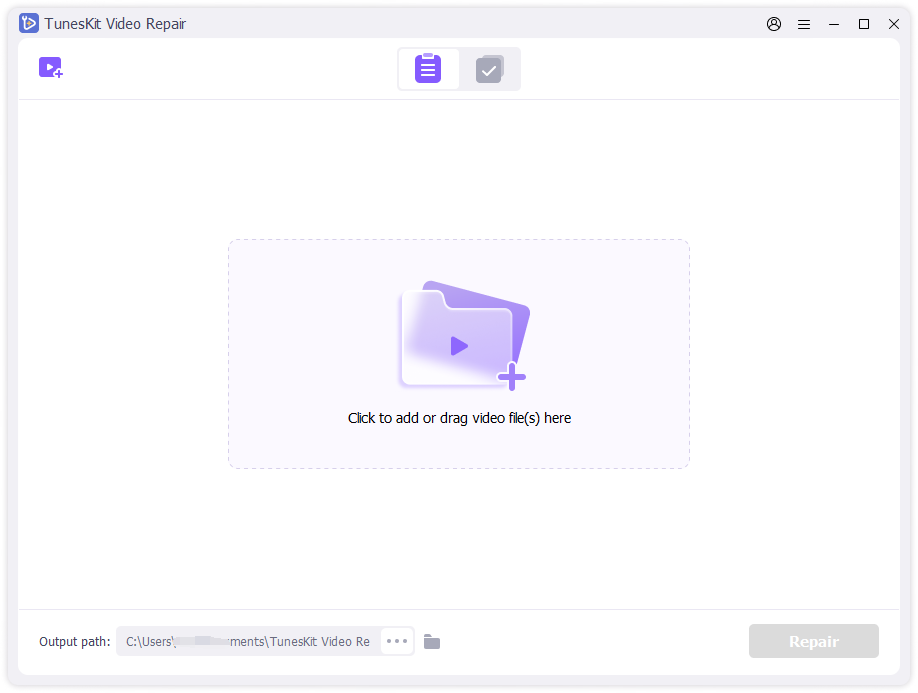Screen dimensions: 918x693
Task: Browse output path with the three-dots button
Action: pyautogui.click(x=397, y=641)
